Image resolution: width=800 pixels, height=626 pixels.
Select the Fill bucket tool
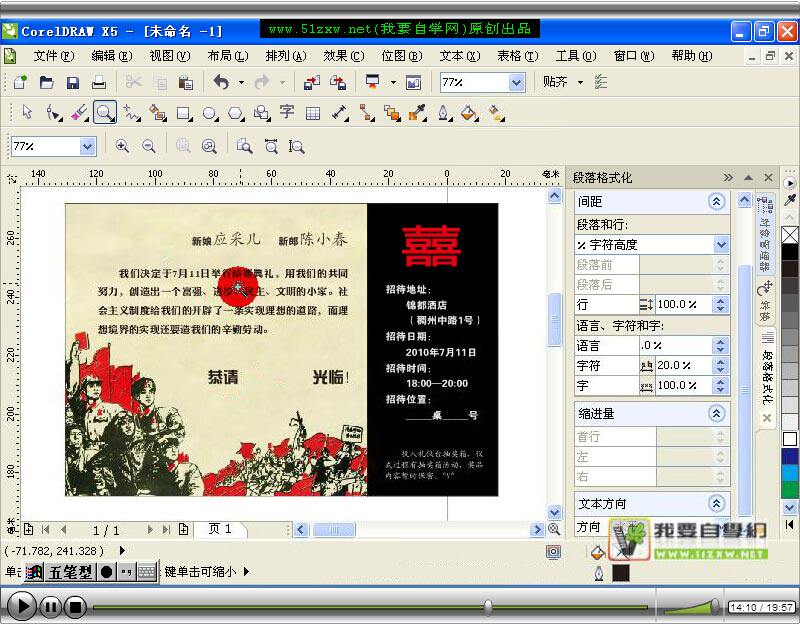pyautogui.click(x=468, y=112)
